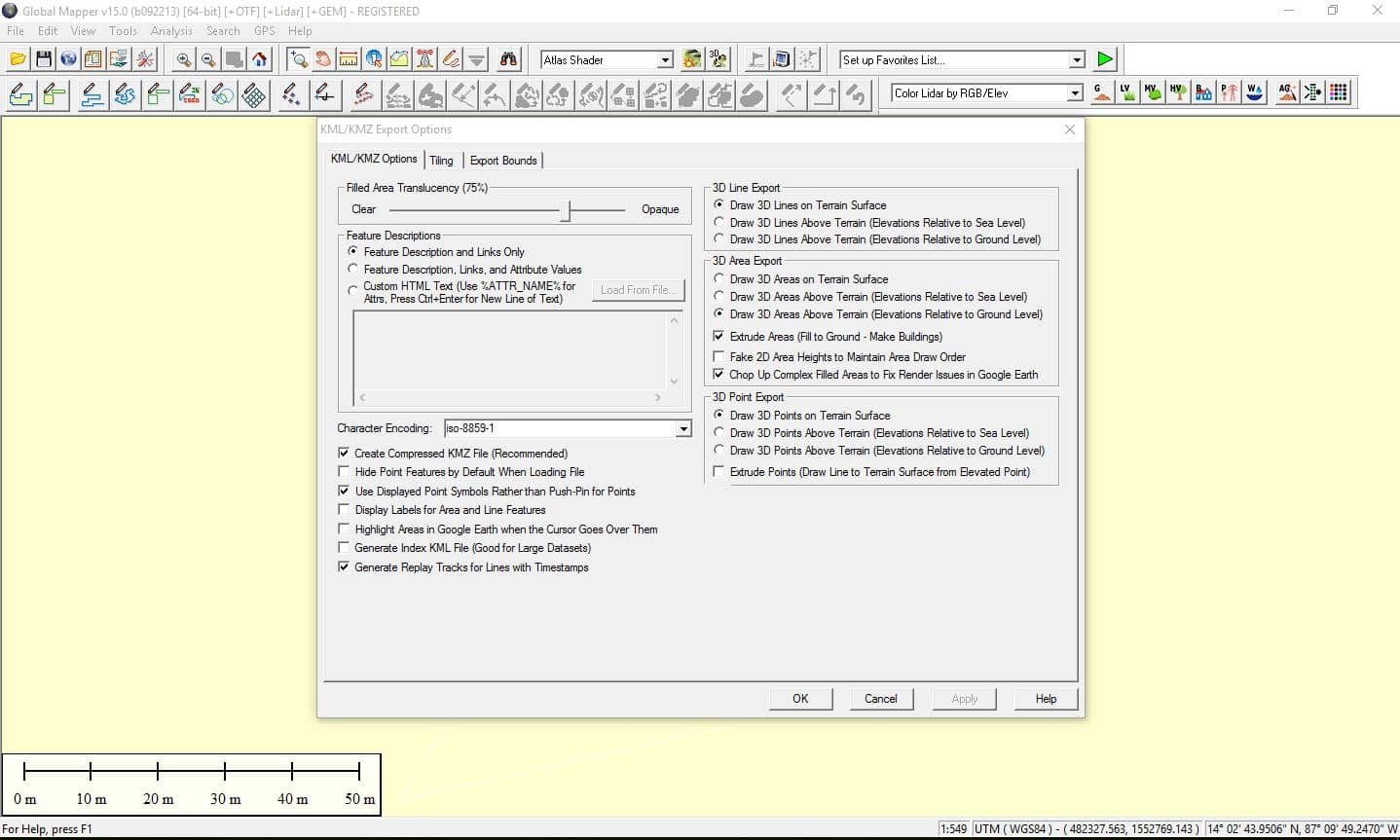Filter Lidar Water points W icon

1254,92
